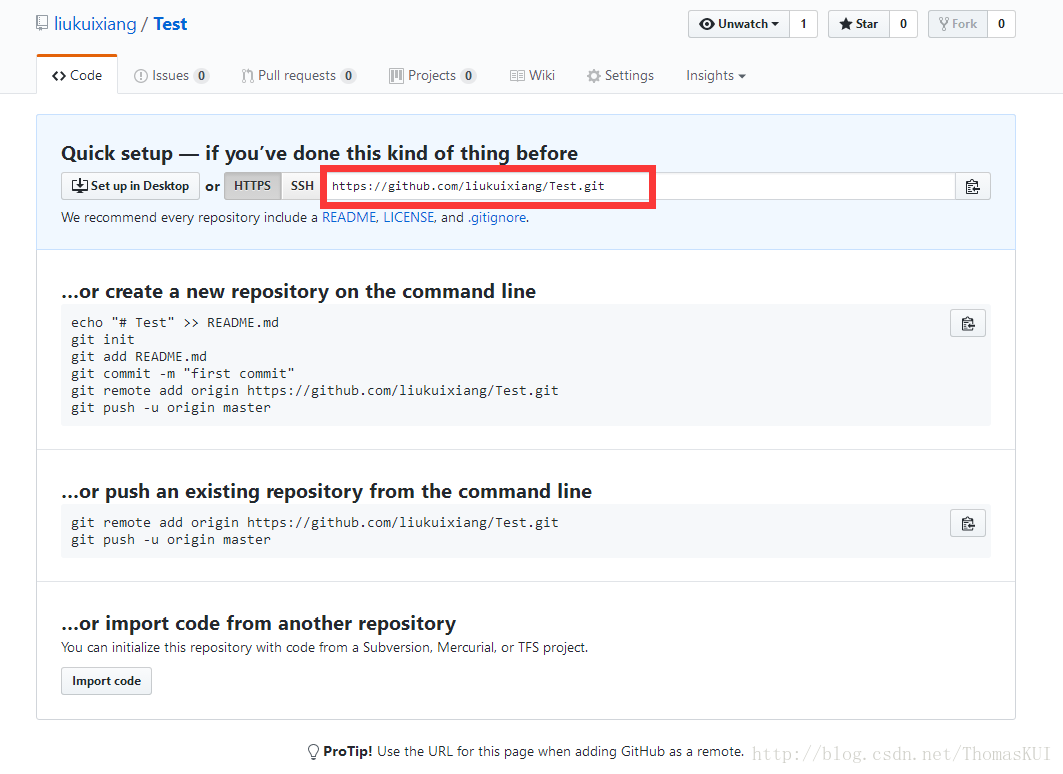
Task: Select the SSH protocol toggle
Action: click(x=302, y=186)
